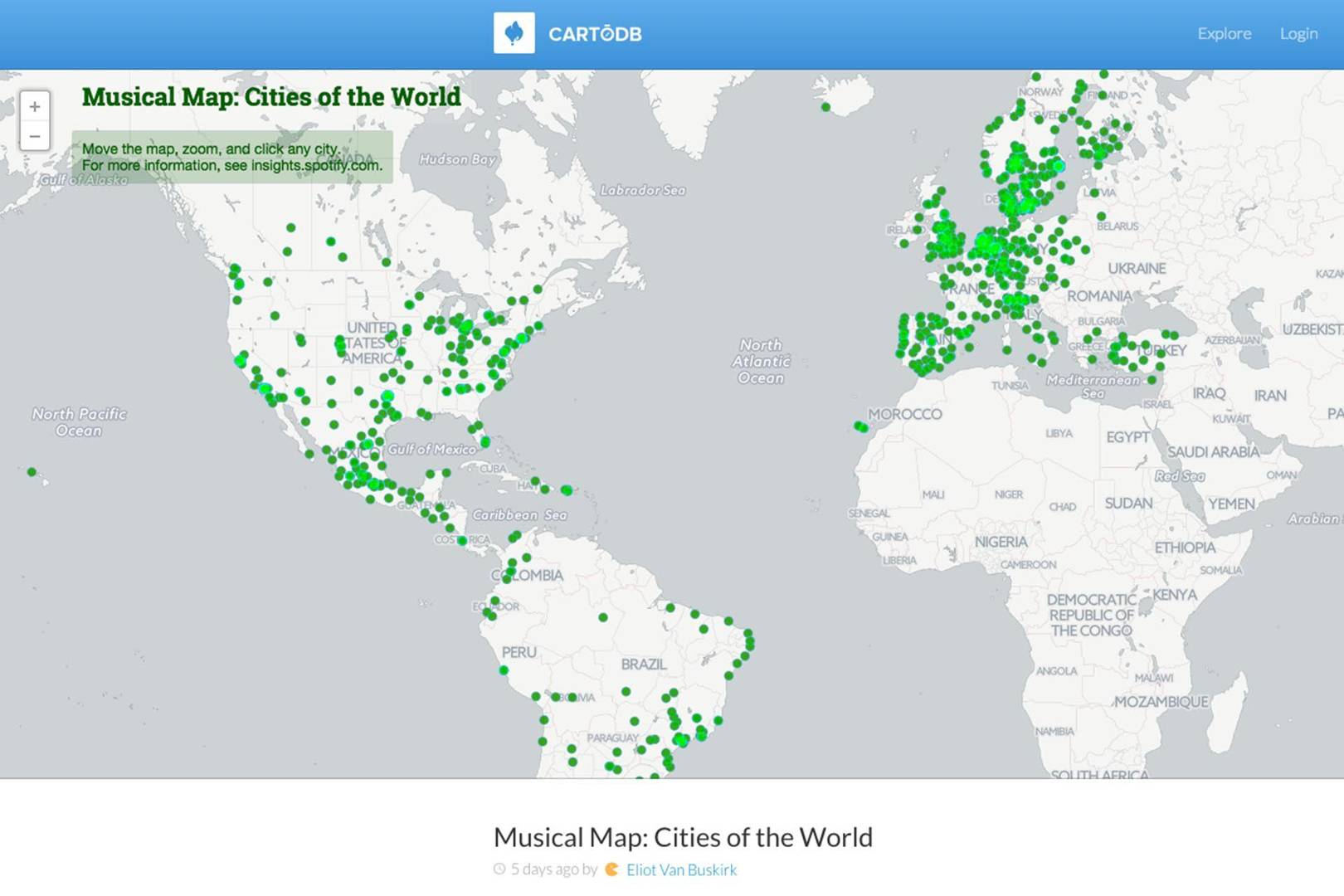Image resolution: width=1344 pixels, height=896 pixels.
Task: Click the author avatar next to Eliot Van Buskirk
Action: (x=612, y=869)
